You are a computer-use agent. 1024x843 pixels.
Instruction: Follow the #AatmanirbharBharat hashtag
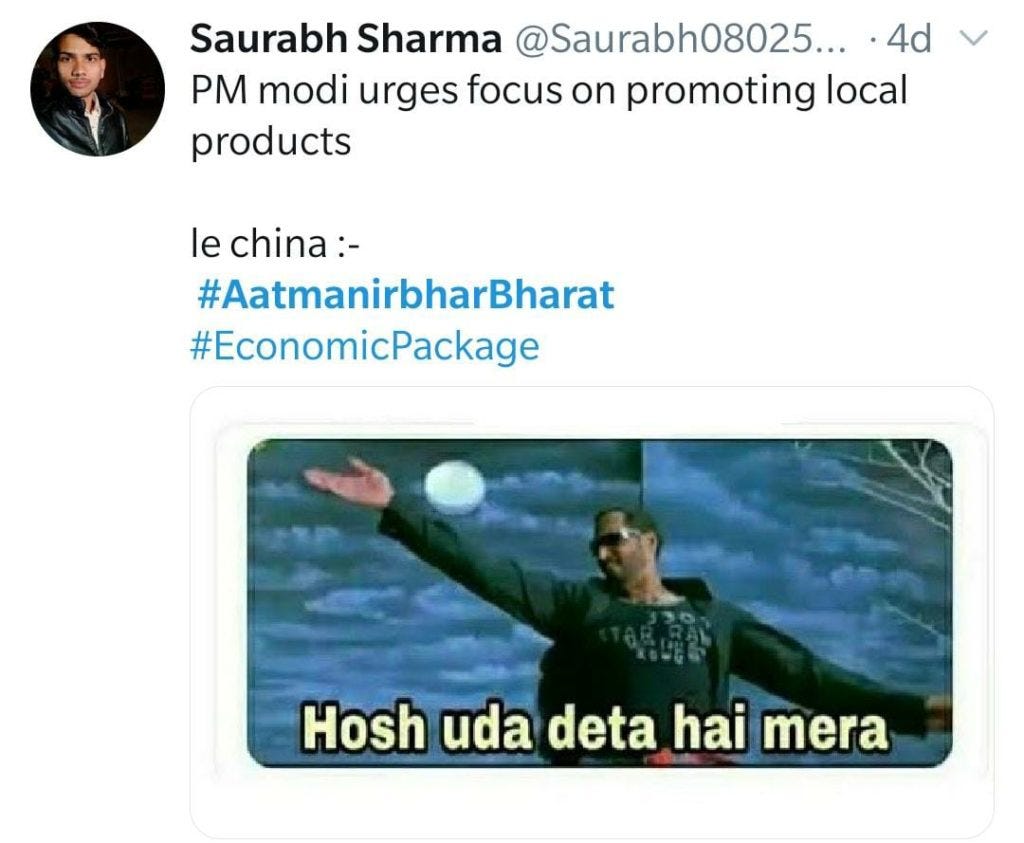(406, 295)
